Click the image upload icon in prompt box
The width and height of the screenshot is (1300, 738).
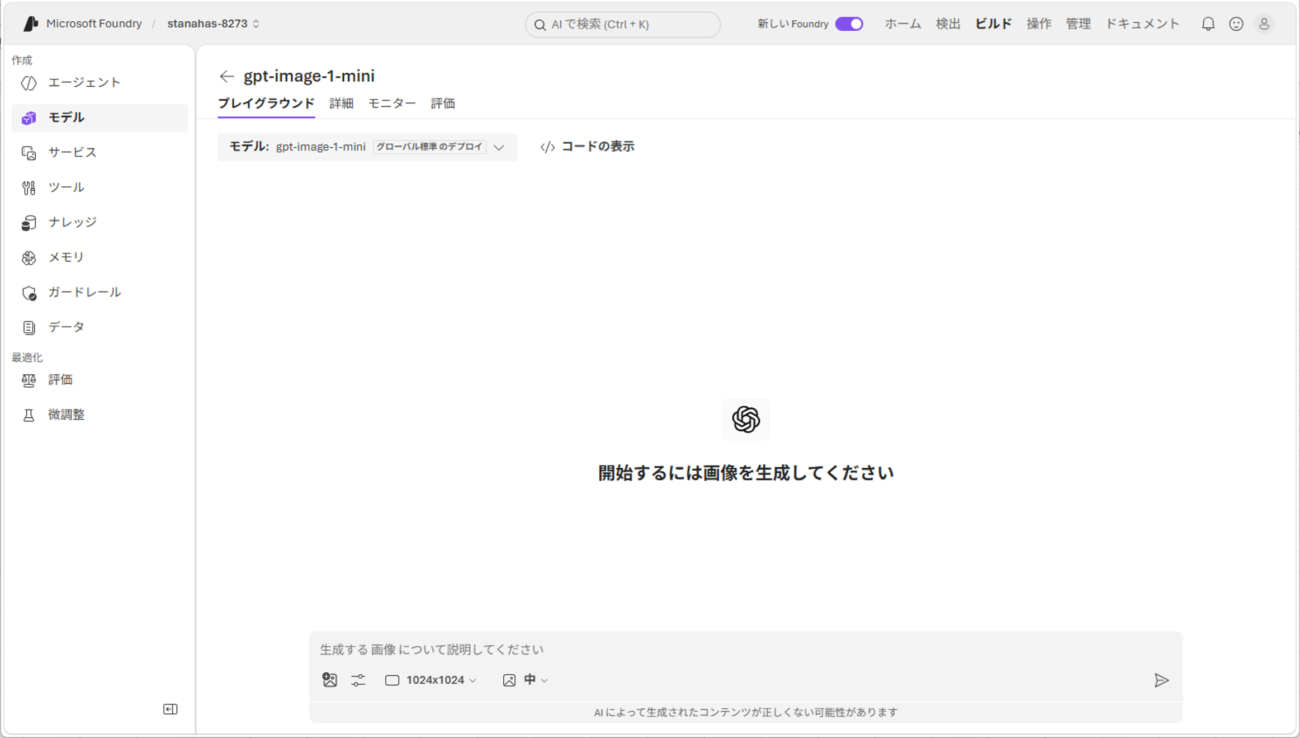330,680
